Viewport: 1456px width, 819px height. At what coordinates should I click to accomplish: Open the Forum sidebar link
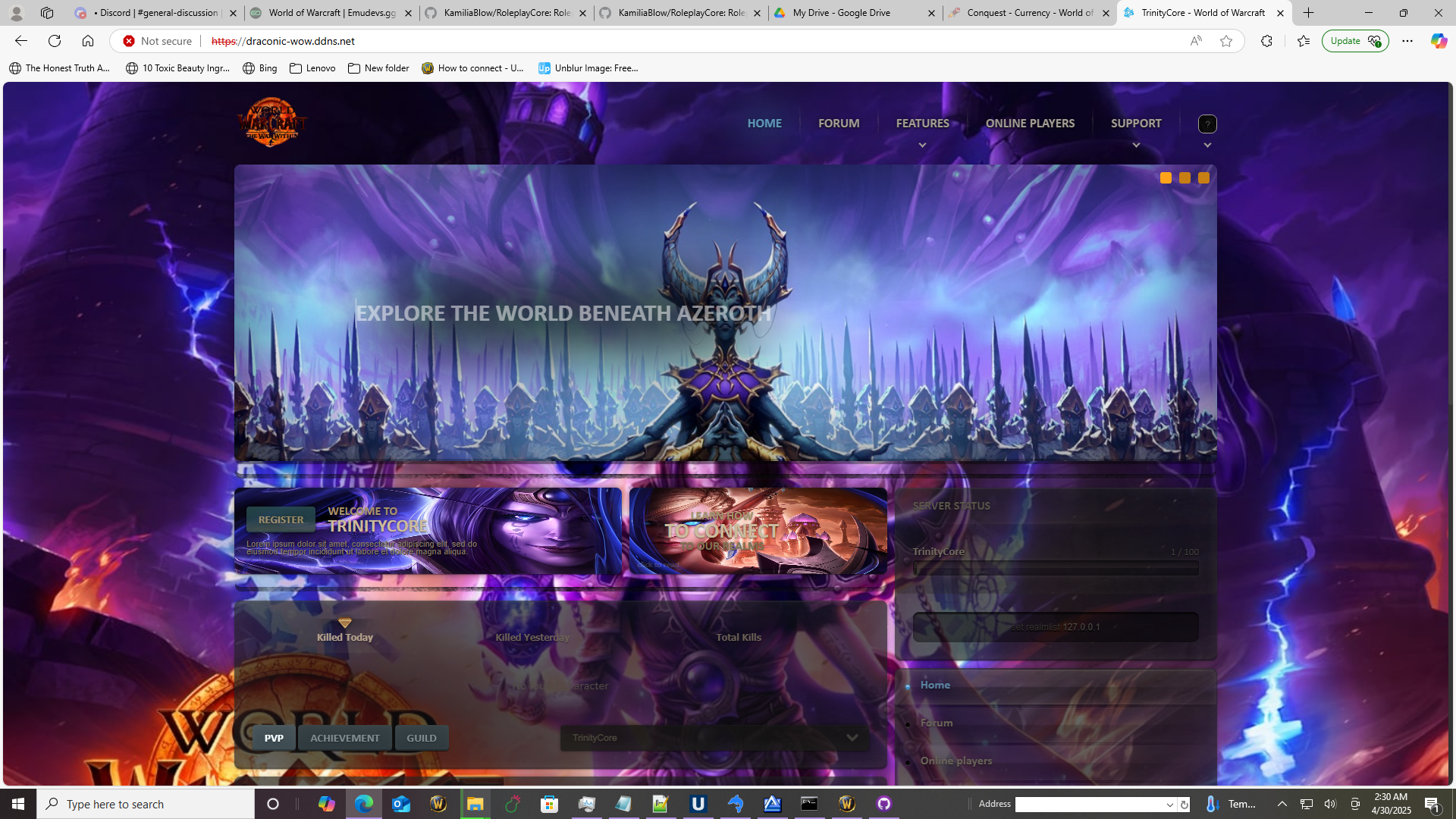(x=937, y=723)
